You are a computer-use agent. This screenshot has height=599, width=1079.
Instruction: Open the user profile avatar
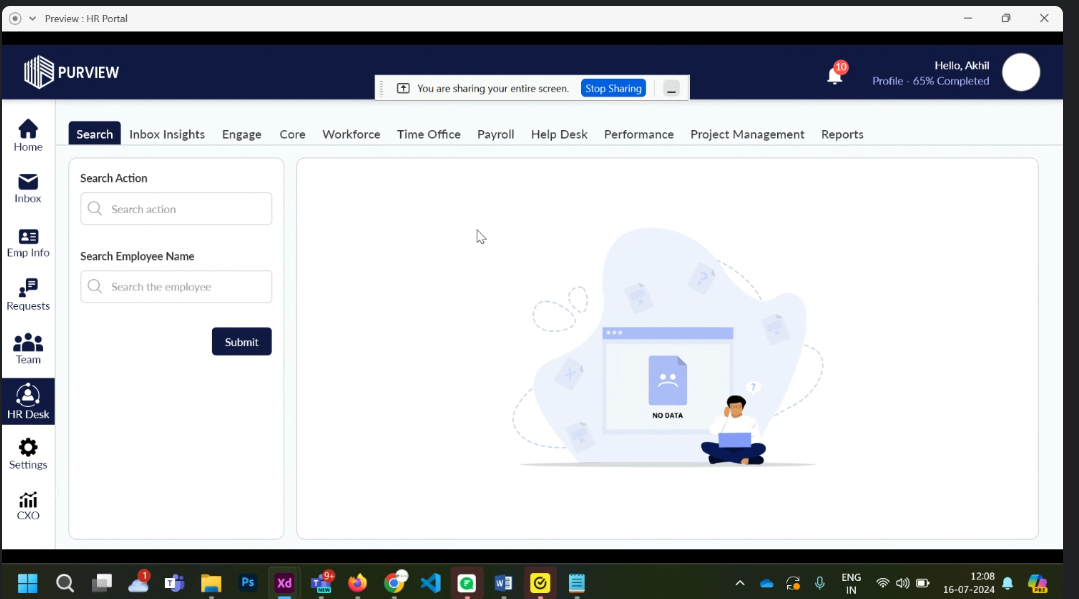tap(1020, 72)
